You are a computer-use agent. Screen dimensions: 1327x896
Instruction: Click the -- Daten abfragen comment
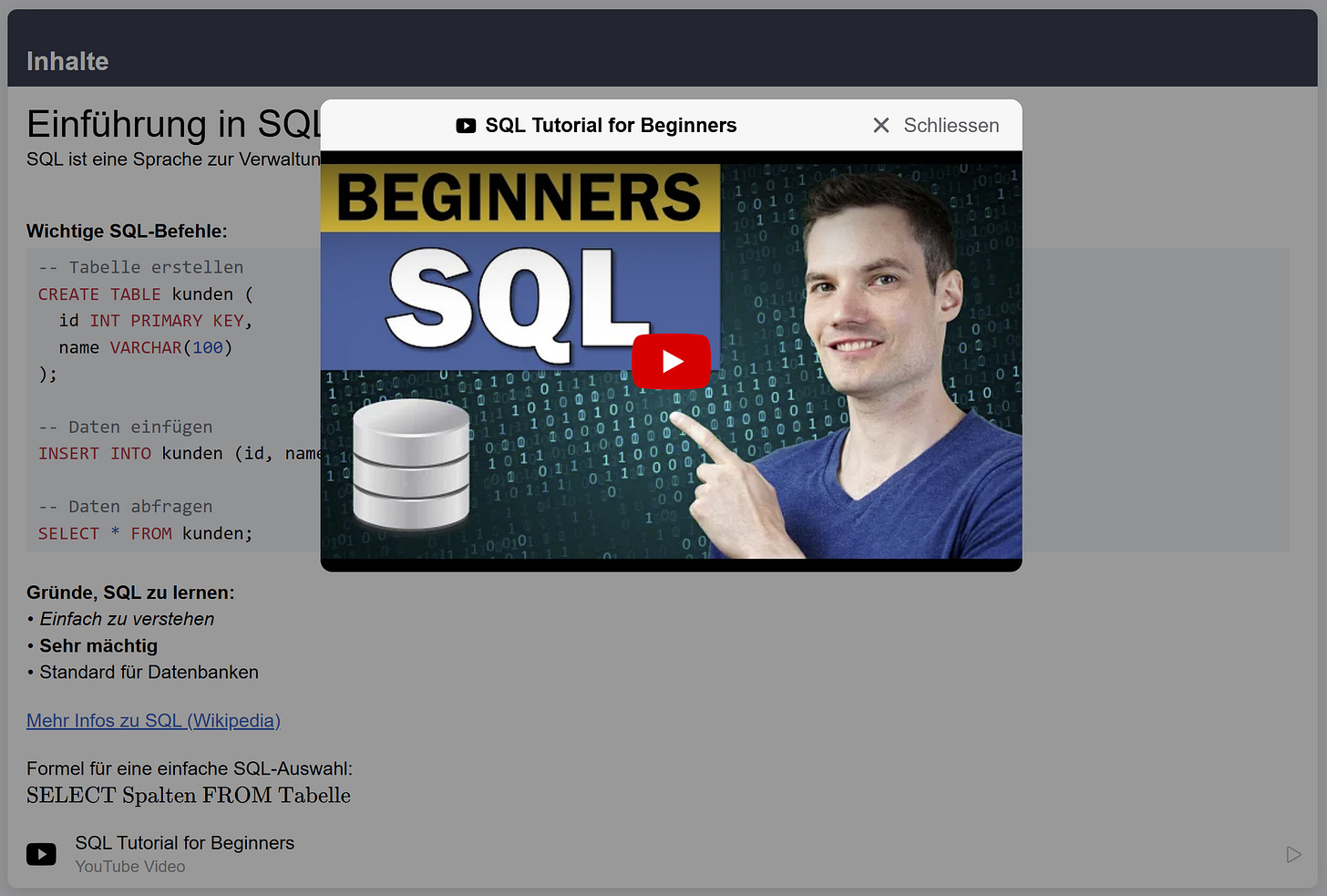point(126,506)
